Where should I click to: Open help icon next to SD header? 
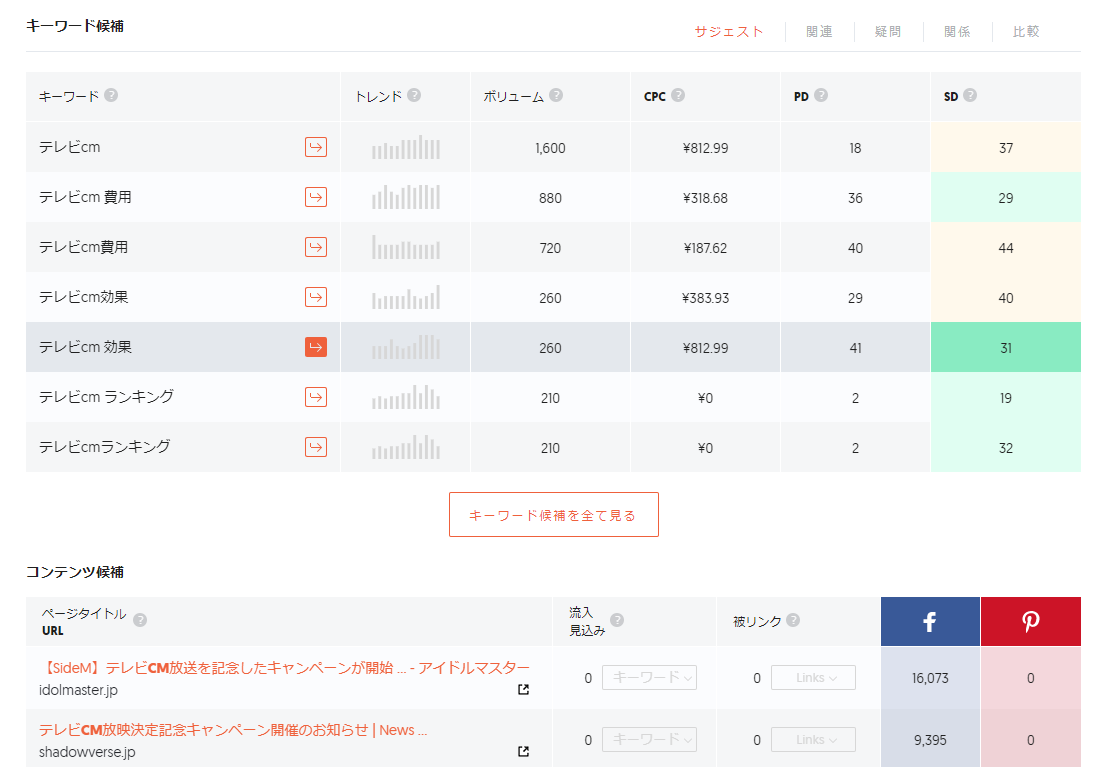(970, 95)
